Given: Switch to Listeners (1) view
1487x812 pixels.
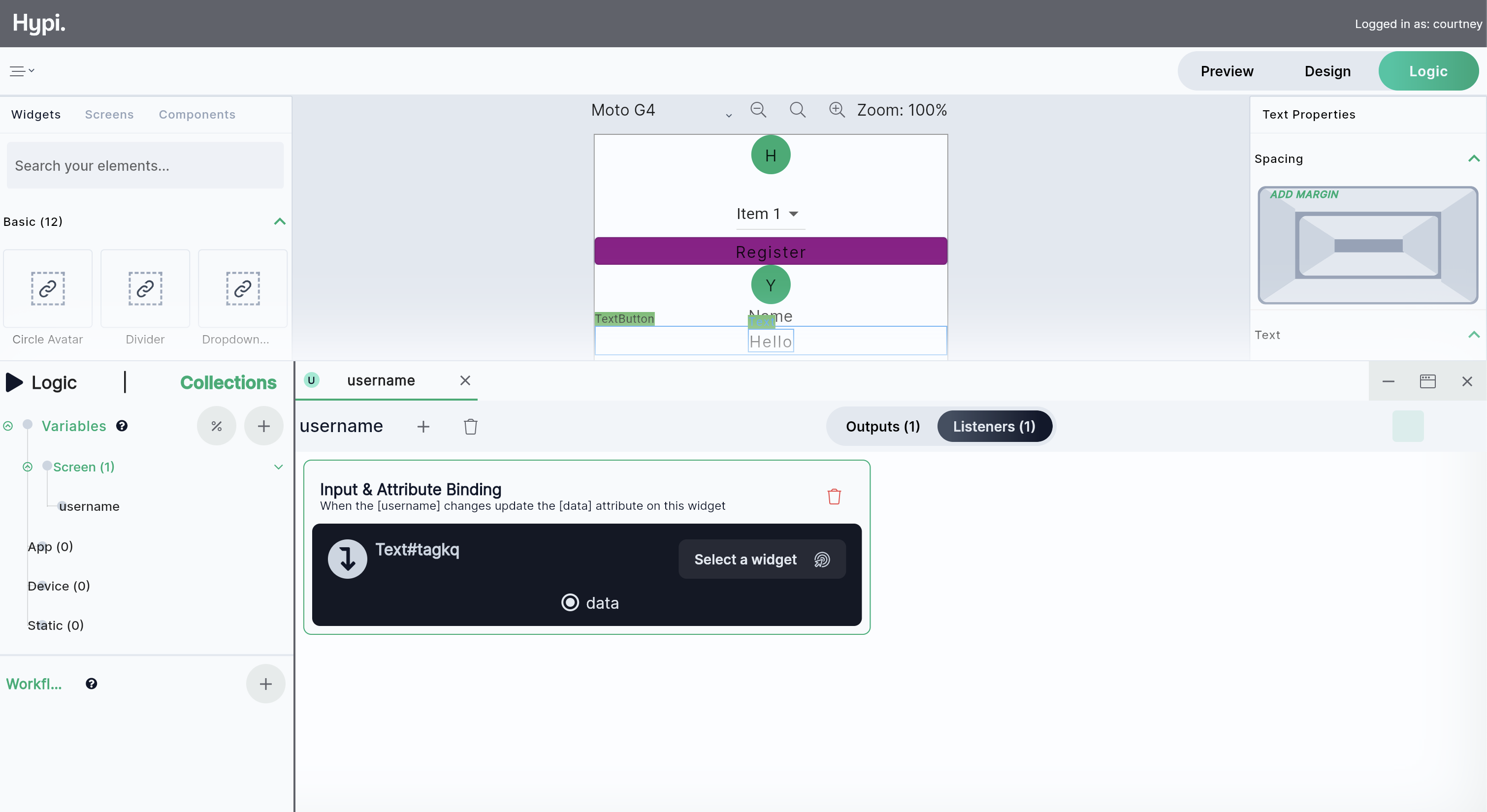Looking at the screenshot, I should (994, 427).
